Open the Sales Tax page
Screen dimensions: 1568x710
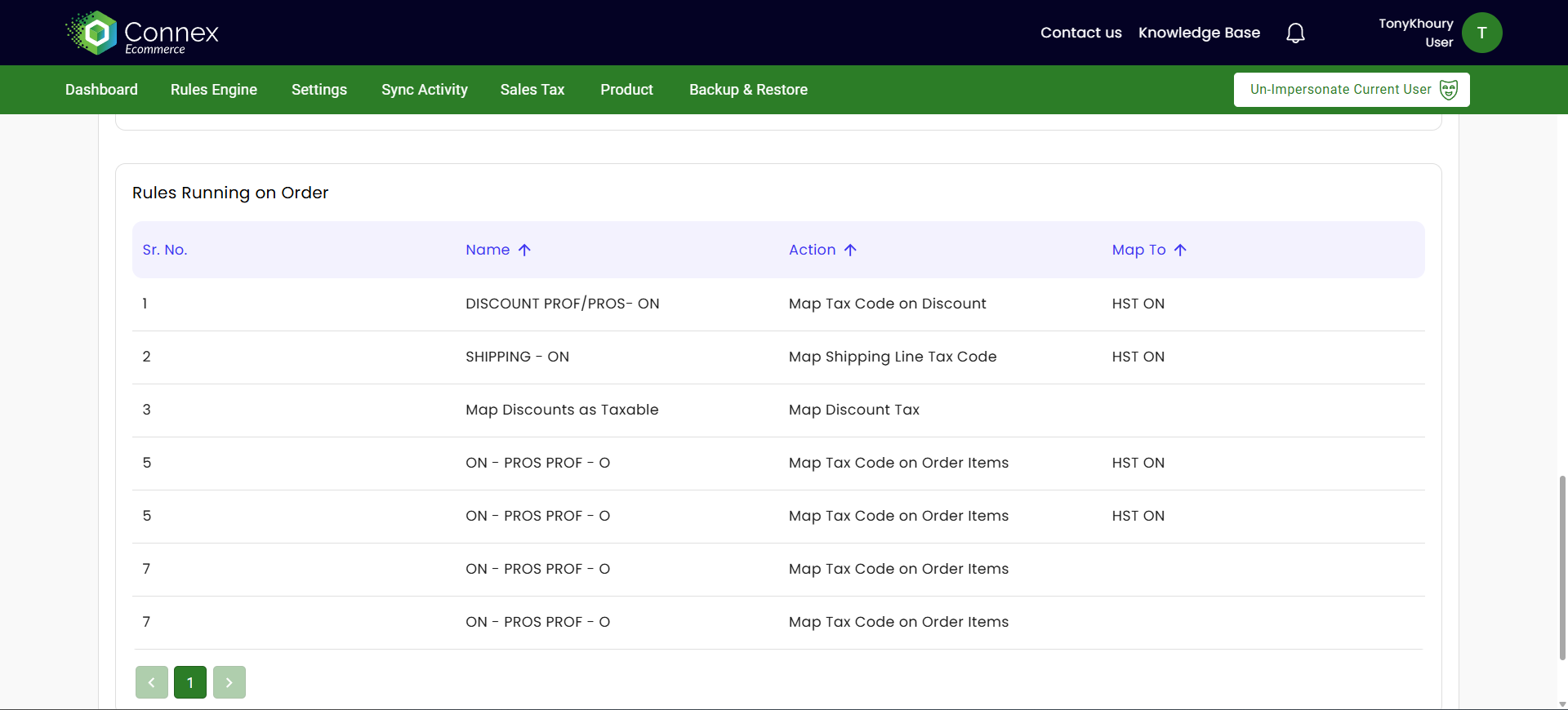coord(532,90)
